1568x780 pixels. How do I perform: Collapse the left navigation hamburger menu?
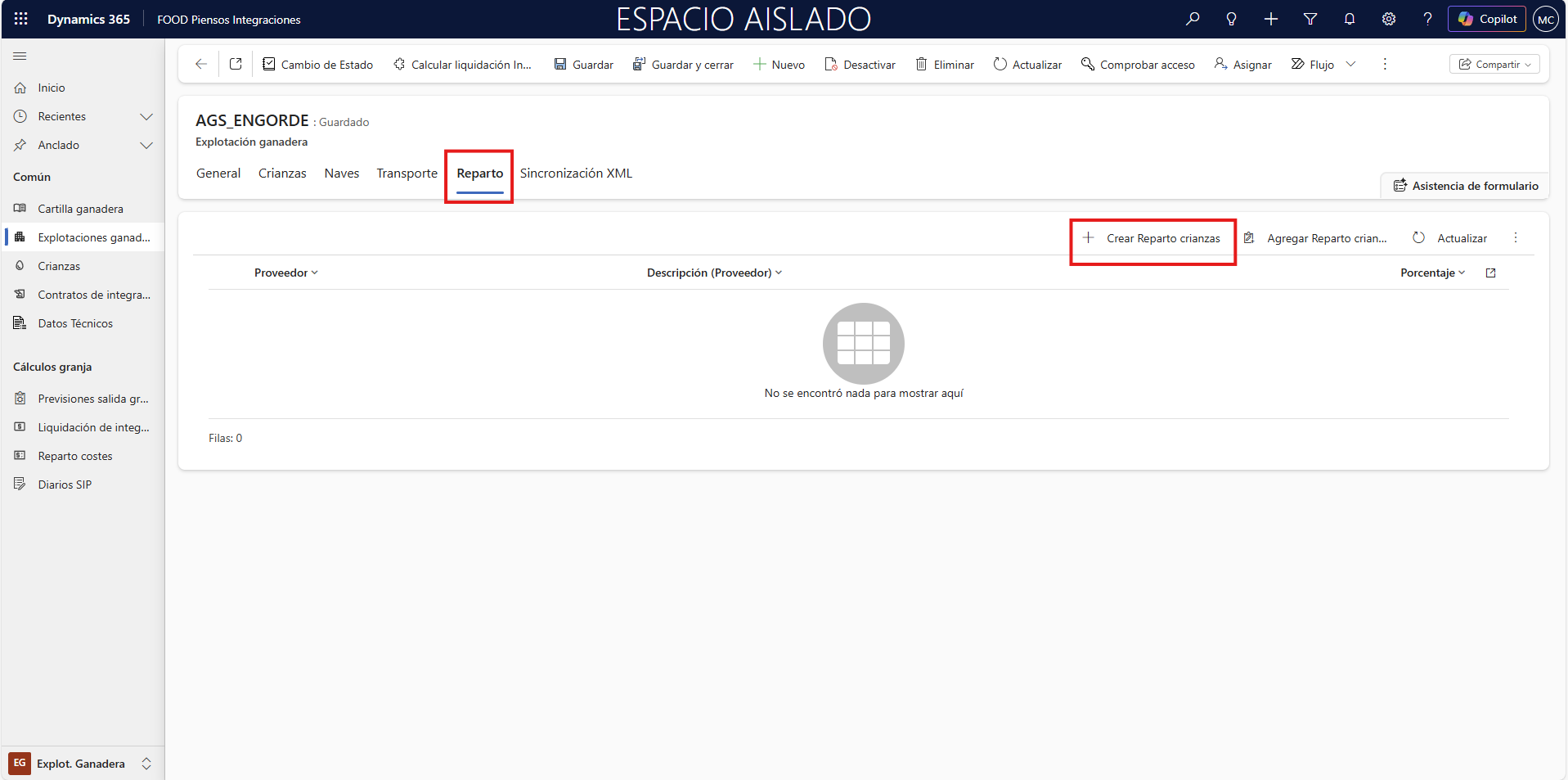tap(20, 56)
